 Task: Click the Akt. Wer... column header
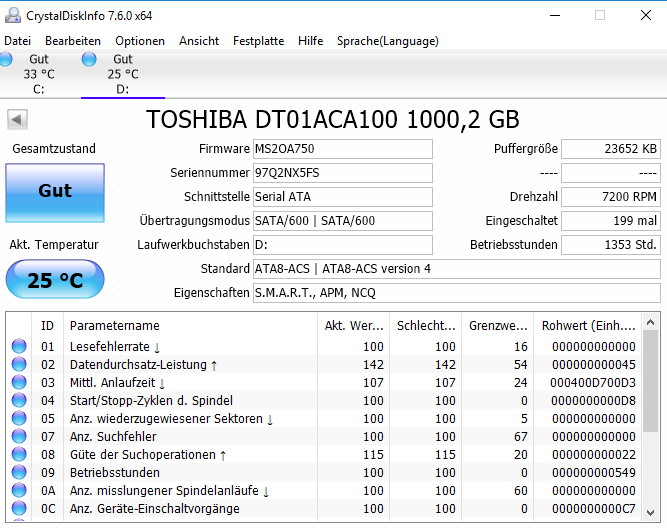[x=354, y=325]
